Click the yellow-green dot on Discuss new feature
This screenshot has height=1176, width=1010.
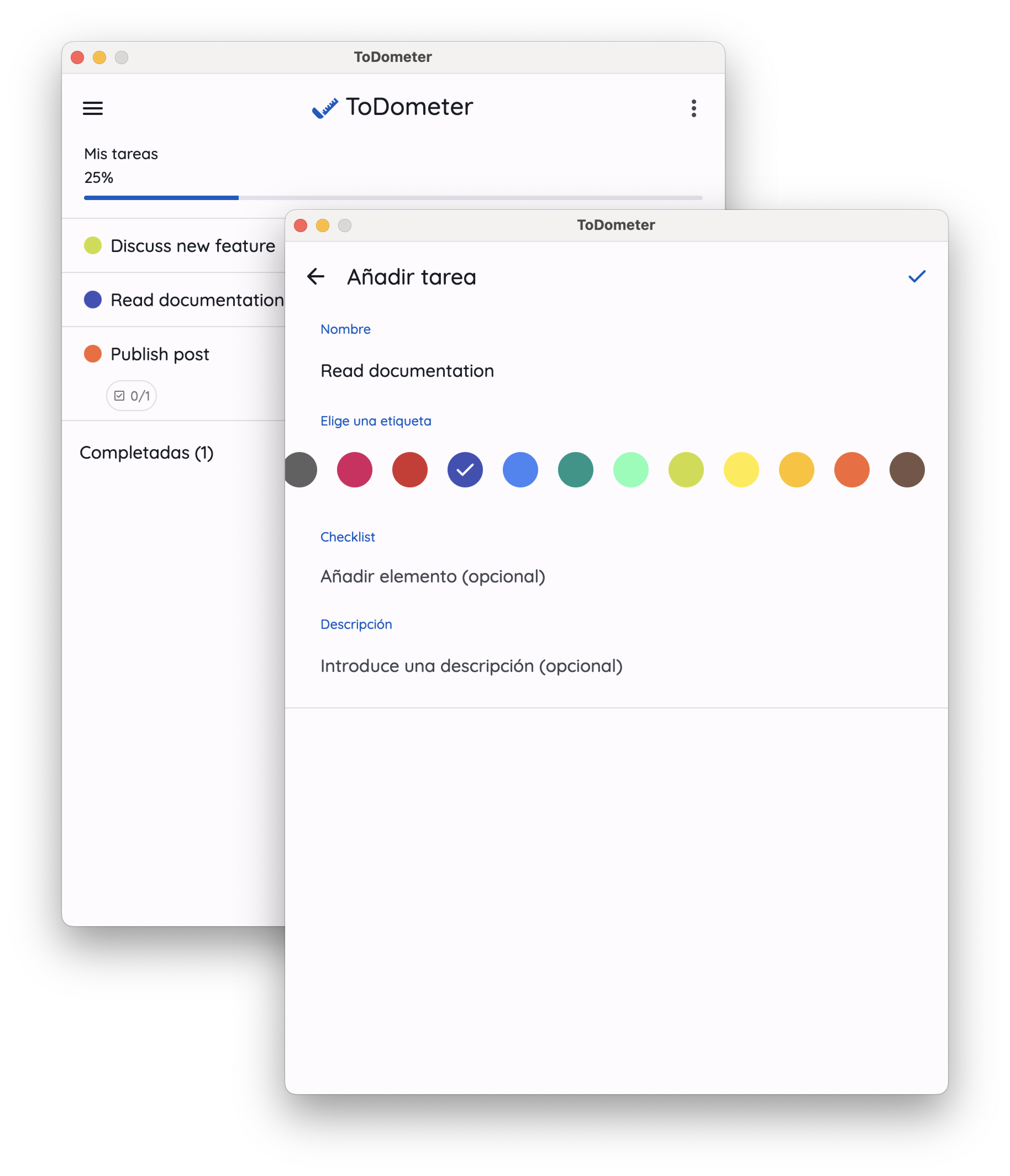(93, 245)
